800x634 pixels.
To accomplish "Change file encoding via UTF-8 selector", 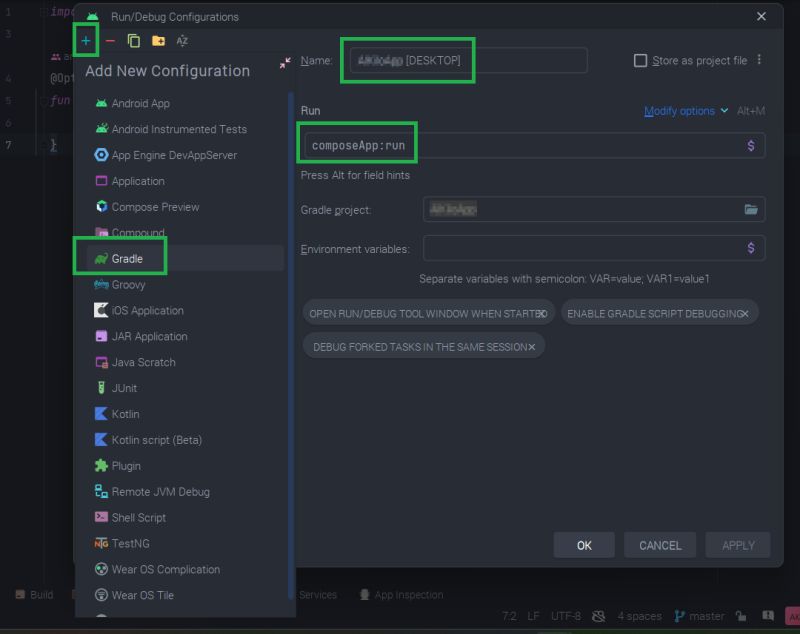I will (568, 615).
